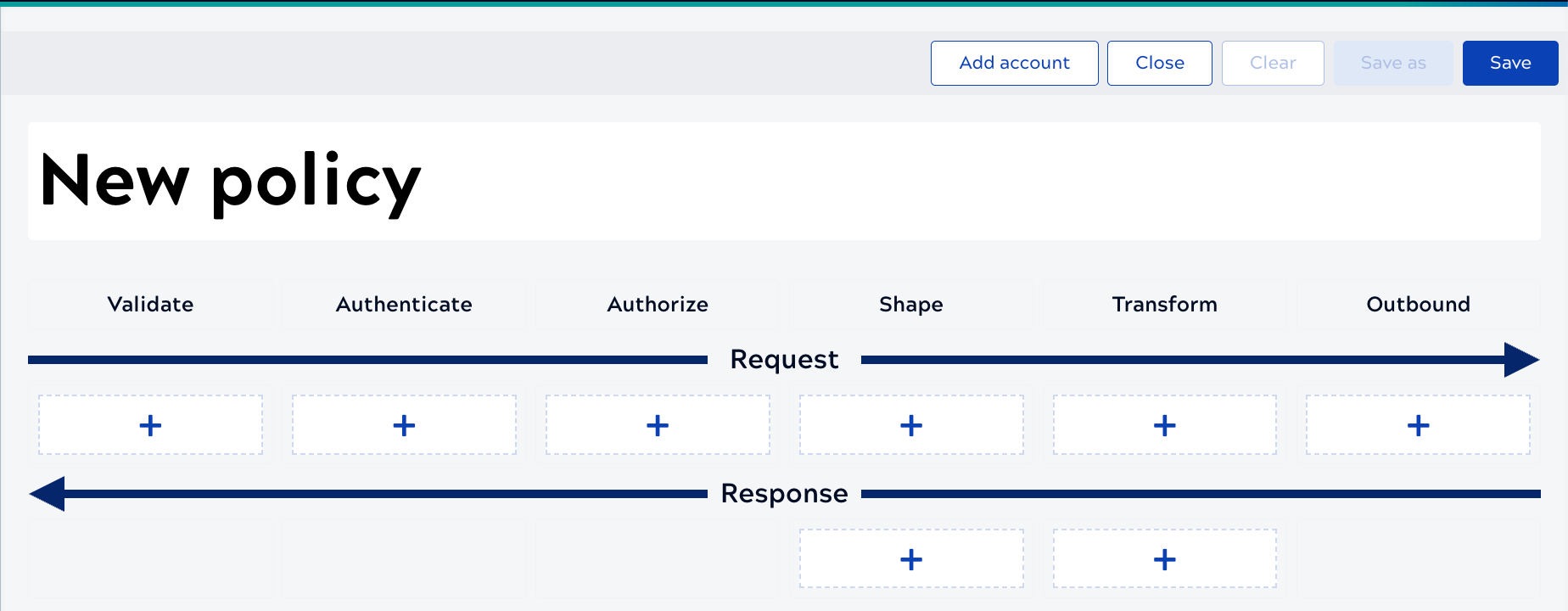Select the Transform column header

tap(1164, 305)
